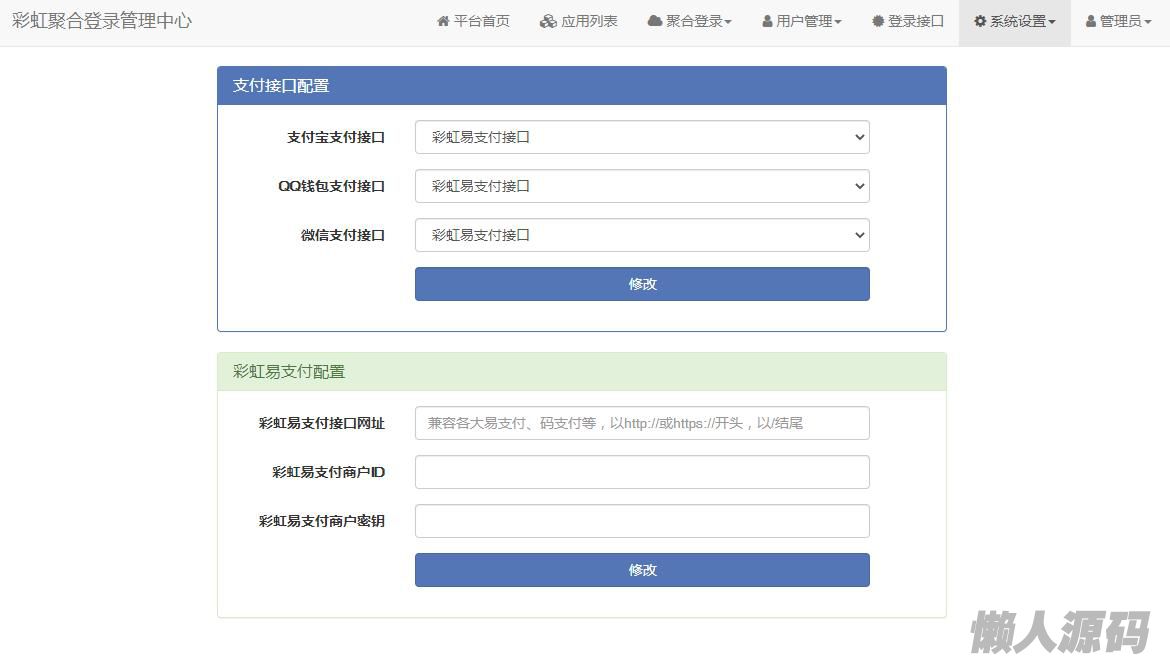Open the 支付宝支付接口 dropdown
Screen dimensions: 1170x667
(642, 137)
